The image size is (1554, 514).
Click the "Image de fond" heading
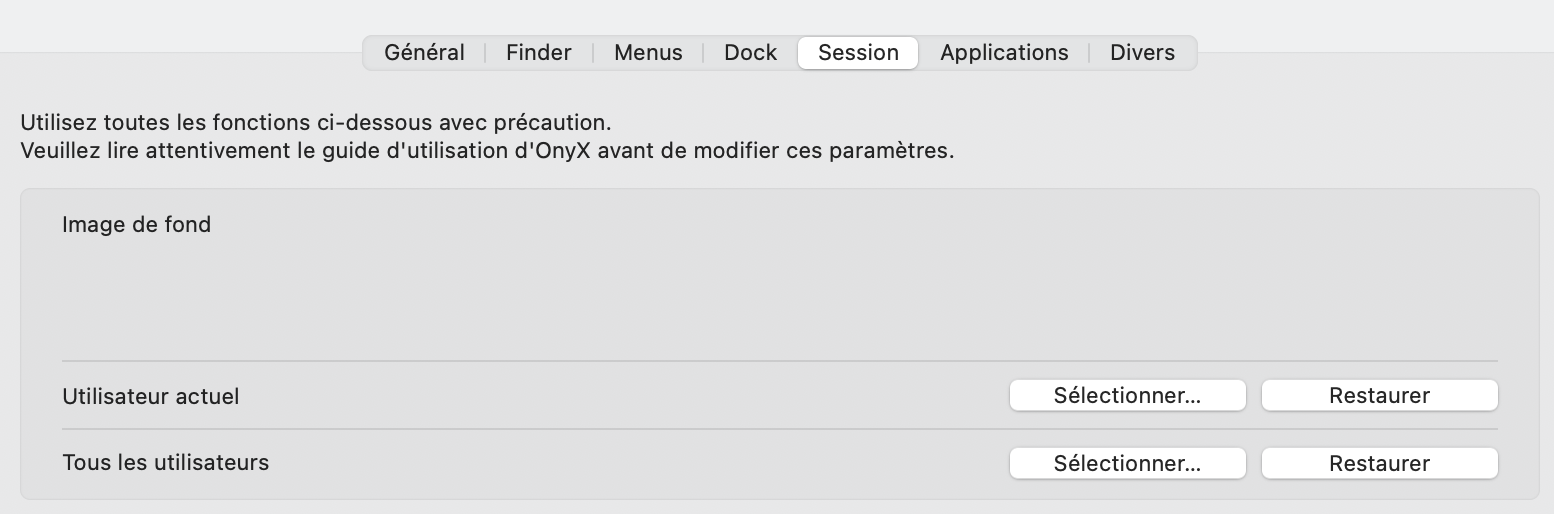136,225
